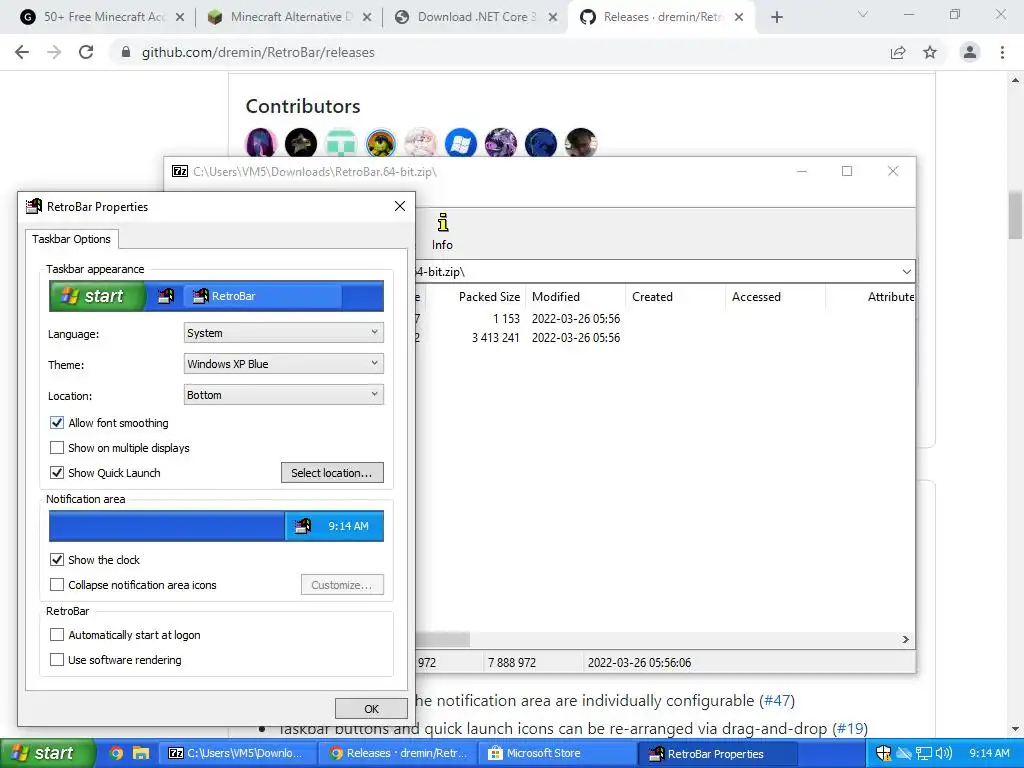The image size is (1024, 768).
Task: Switch to the 50+ Free Minecraft Acc tab
Action: pyautogui.click(x=104, y=17)
